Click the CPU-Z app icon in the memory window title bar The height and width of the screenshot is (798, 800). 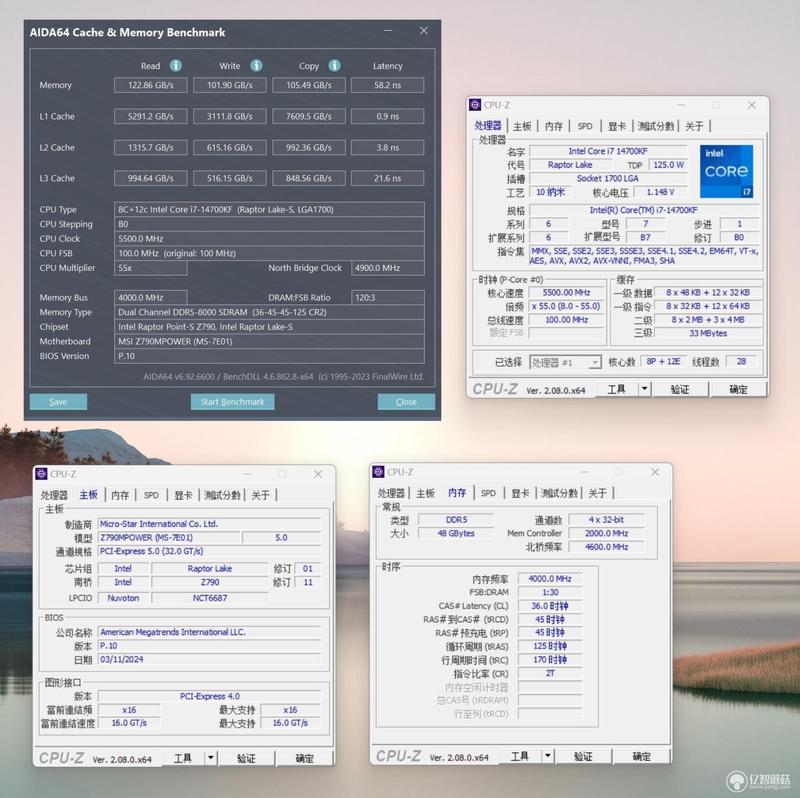(x=378, y=471)
